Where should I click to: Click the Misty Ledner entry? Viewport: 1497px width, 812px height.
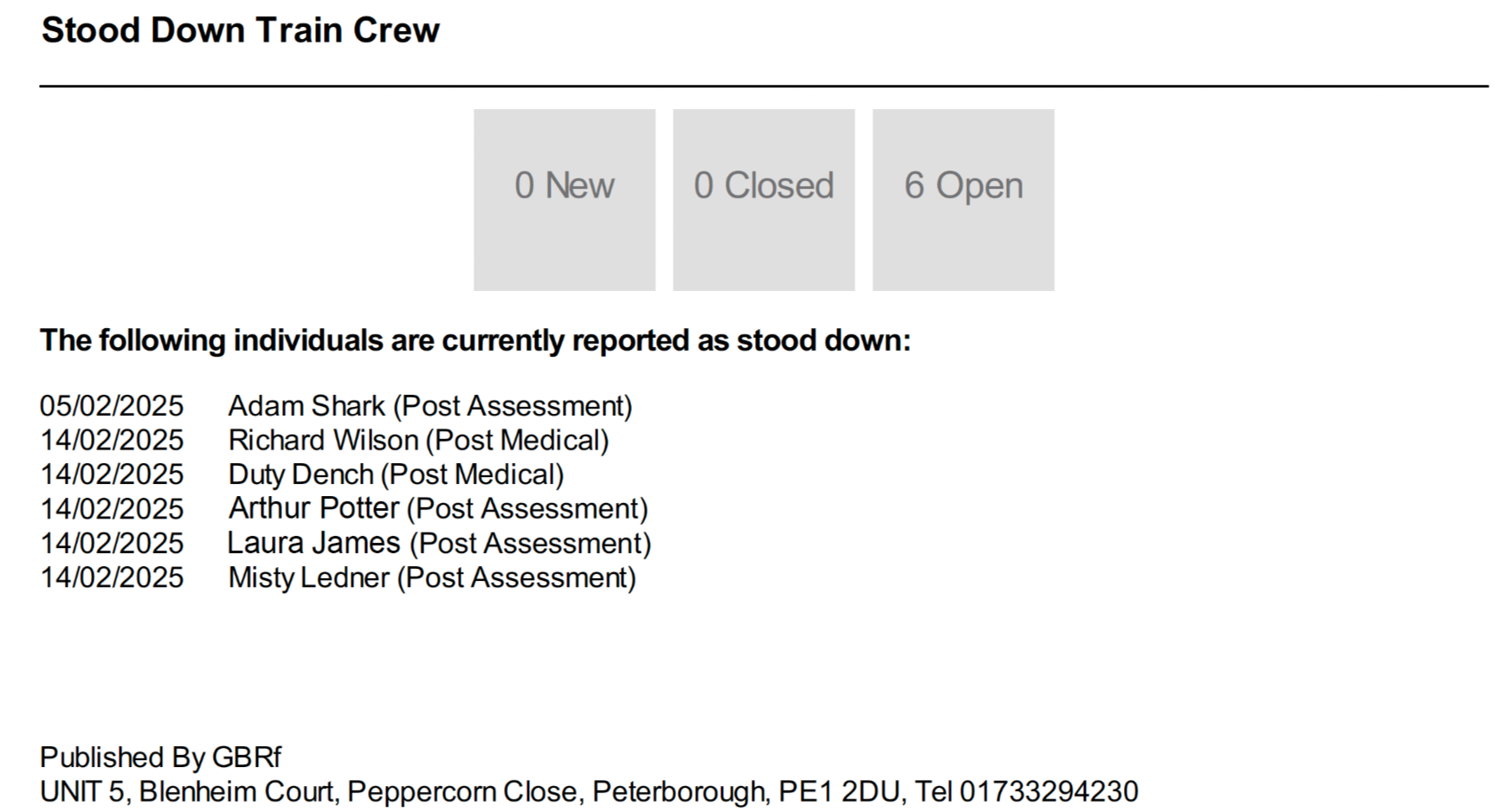[432, 577]
